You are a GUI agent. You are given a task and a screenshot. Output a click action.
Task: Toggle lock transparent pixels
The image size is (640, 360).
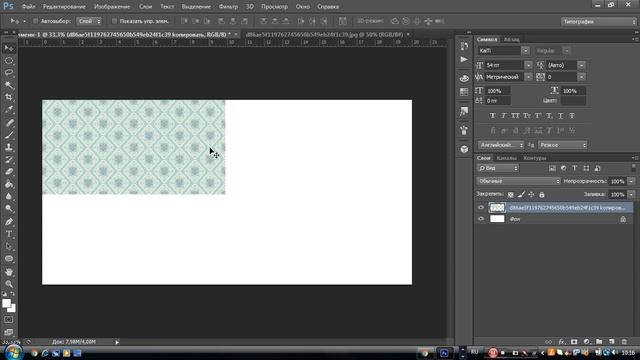511,195
